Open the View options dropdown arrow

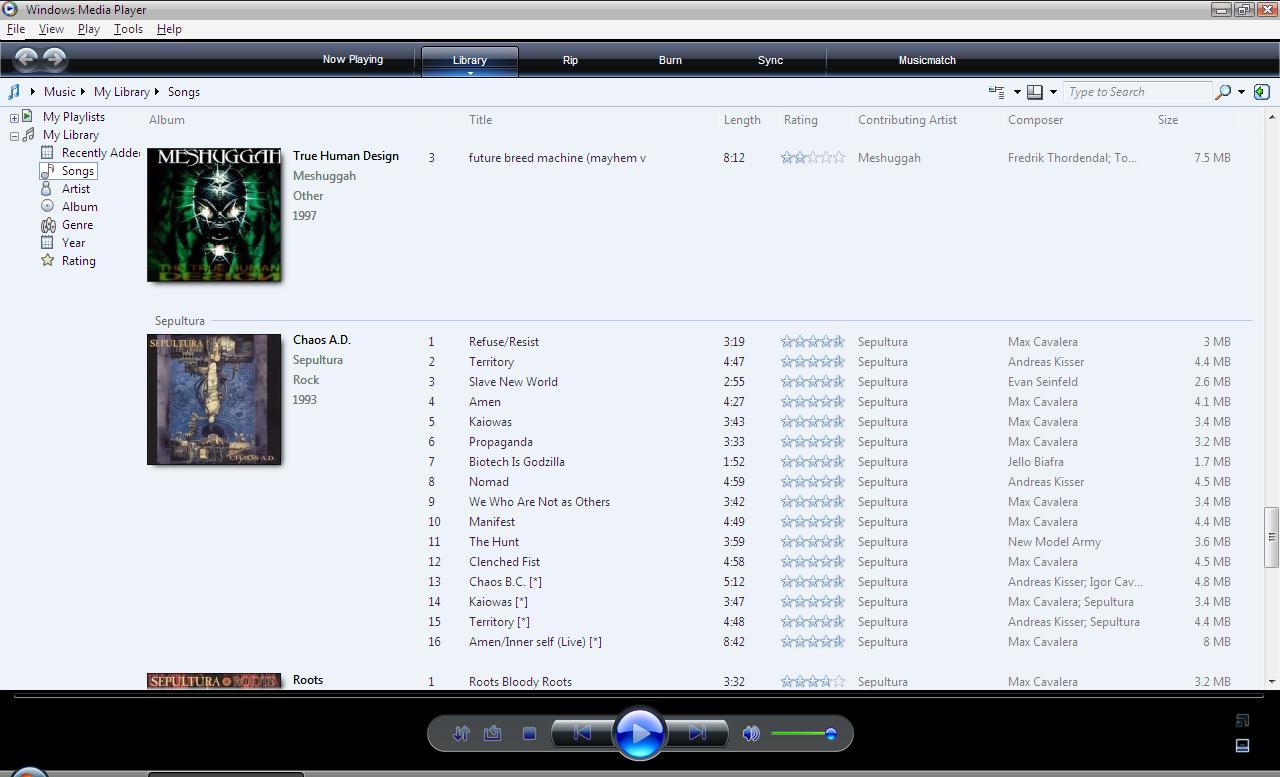(1017, 92)
